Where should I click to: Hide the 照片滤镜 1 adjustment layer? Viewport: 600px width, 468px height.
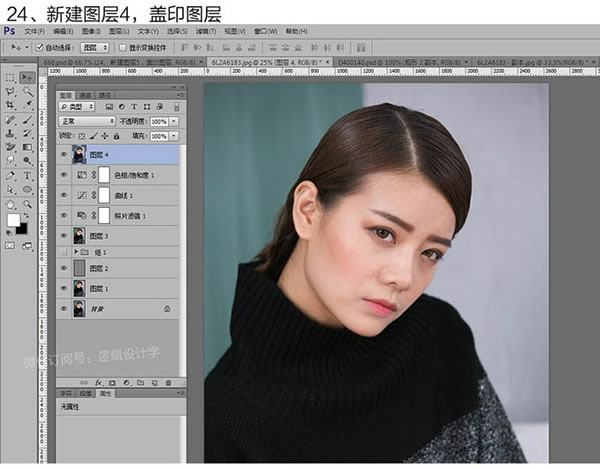pyautogui.click(x=64, y=215)
